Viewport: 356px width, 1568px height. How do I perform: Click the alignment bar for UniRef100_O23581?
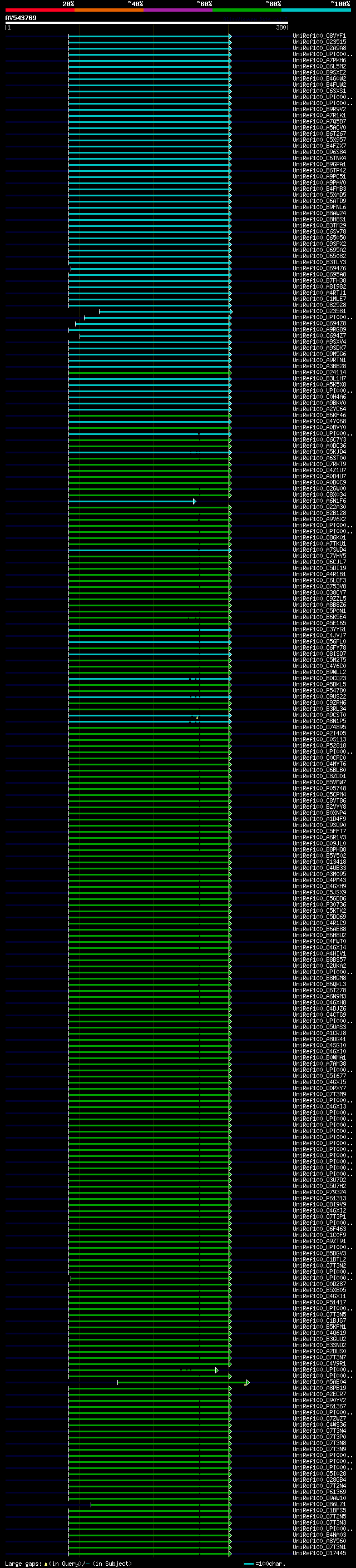click(166, 311)
